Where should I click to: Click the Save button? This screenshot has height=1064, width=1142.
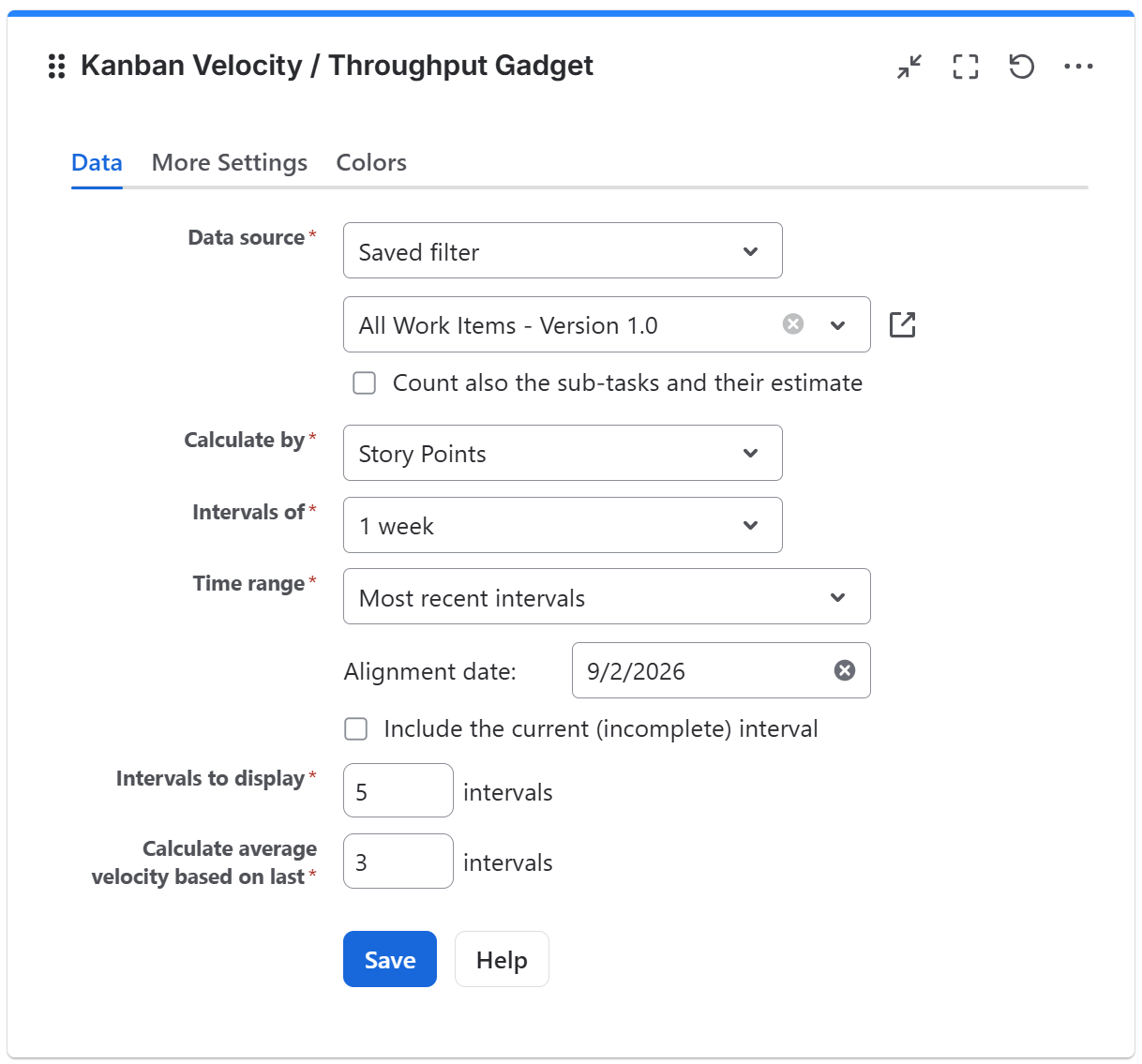tap(390, 959)
